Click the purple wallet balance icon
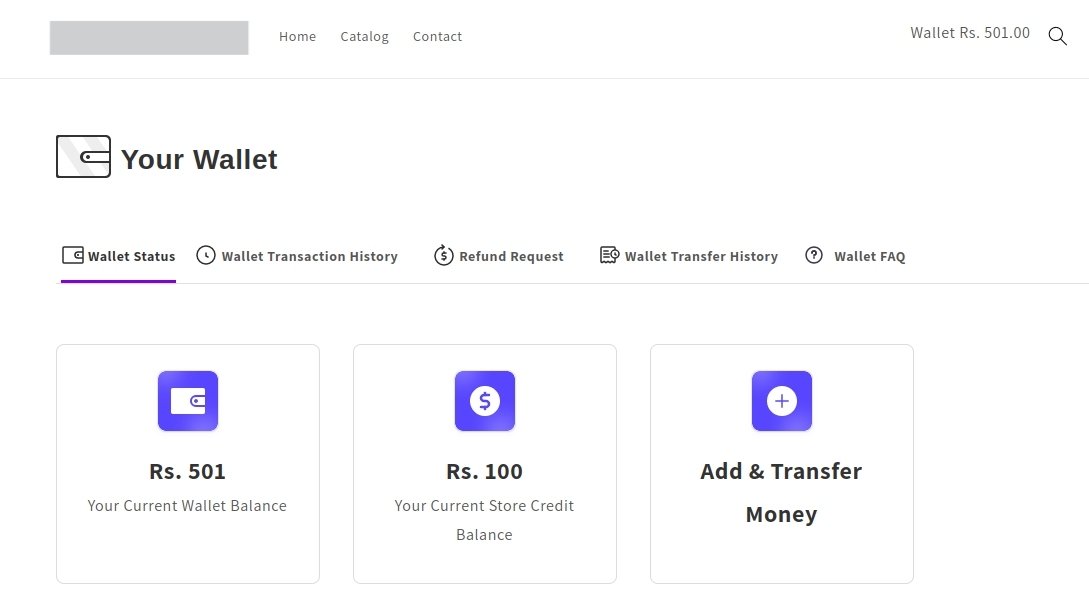The width and height of the screenshot is (1089, 596). [x=188, y=401]
